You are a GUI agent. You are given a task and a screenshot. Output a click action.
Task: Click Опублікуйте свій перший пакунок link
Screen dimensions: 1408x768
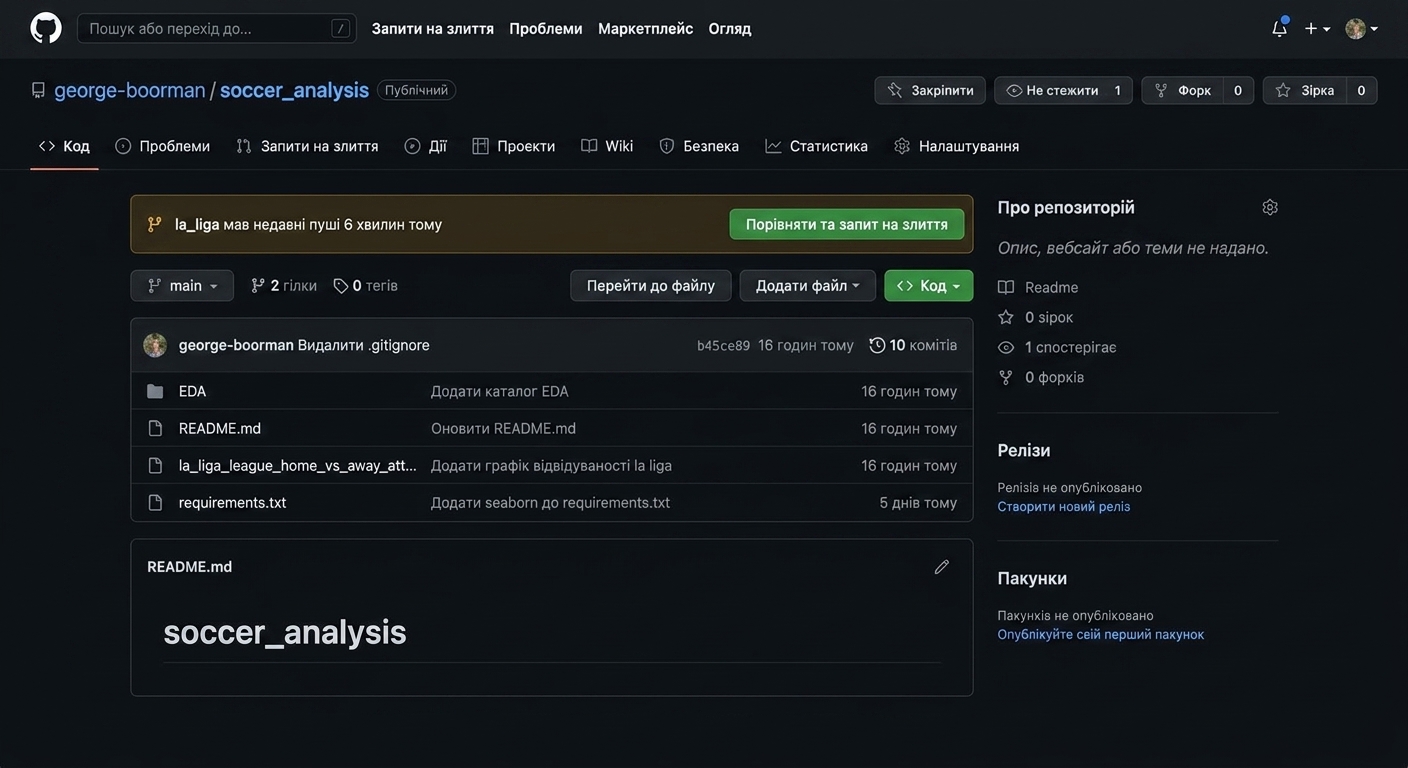[x=1101, y=635]
